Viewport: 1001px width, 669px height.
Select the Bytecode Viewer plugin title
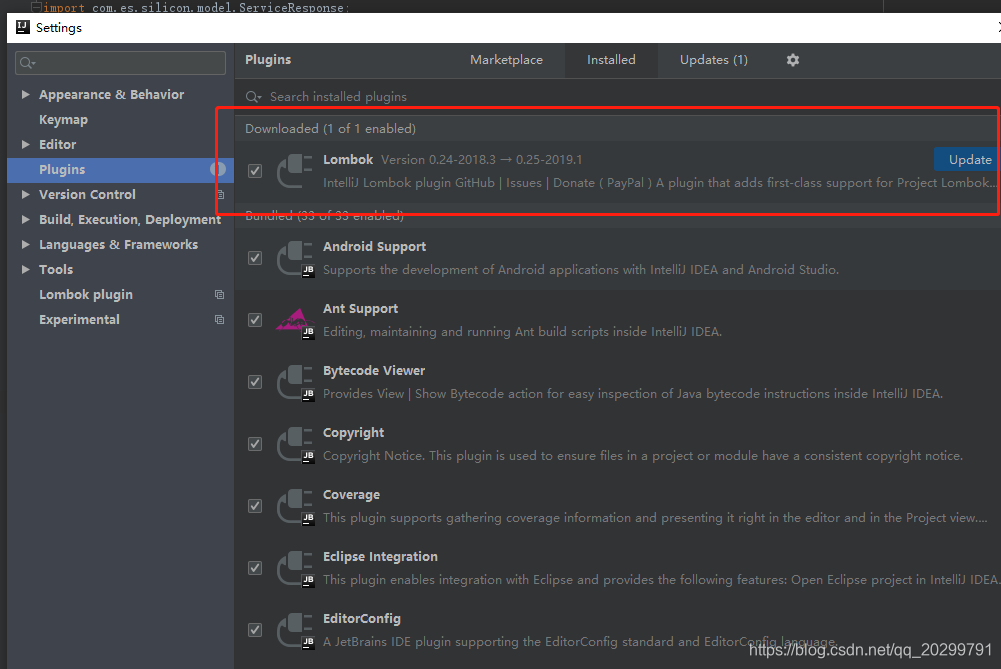(x=373, y=370)
